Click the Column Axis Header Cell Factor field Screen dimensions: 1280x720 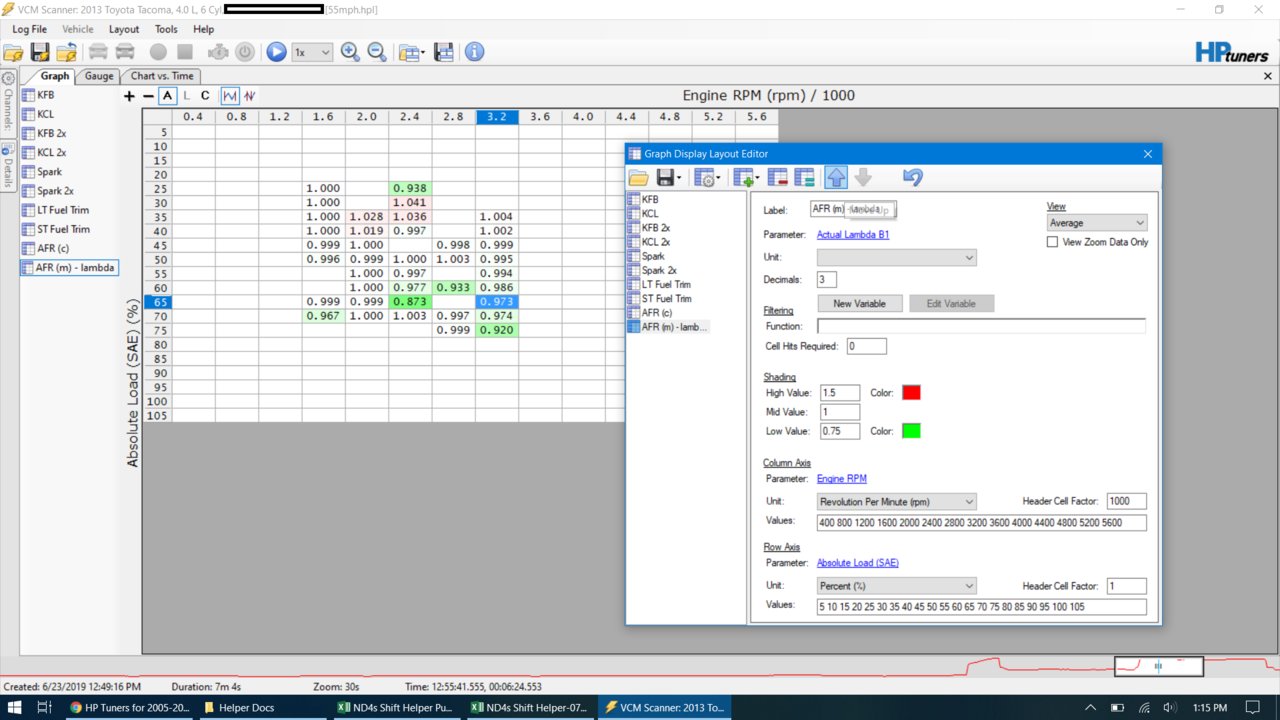pyautogui.click(x=1126, y=501)
